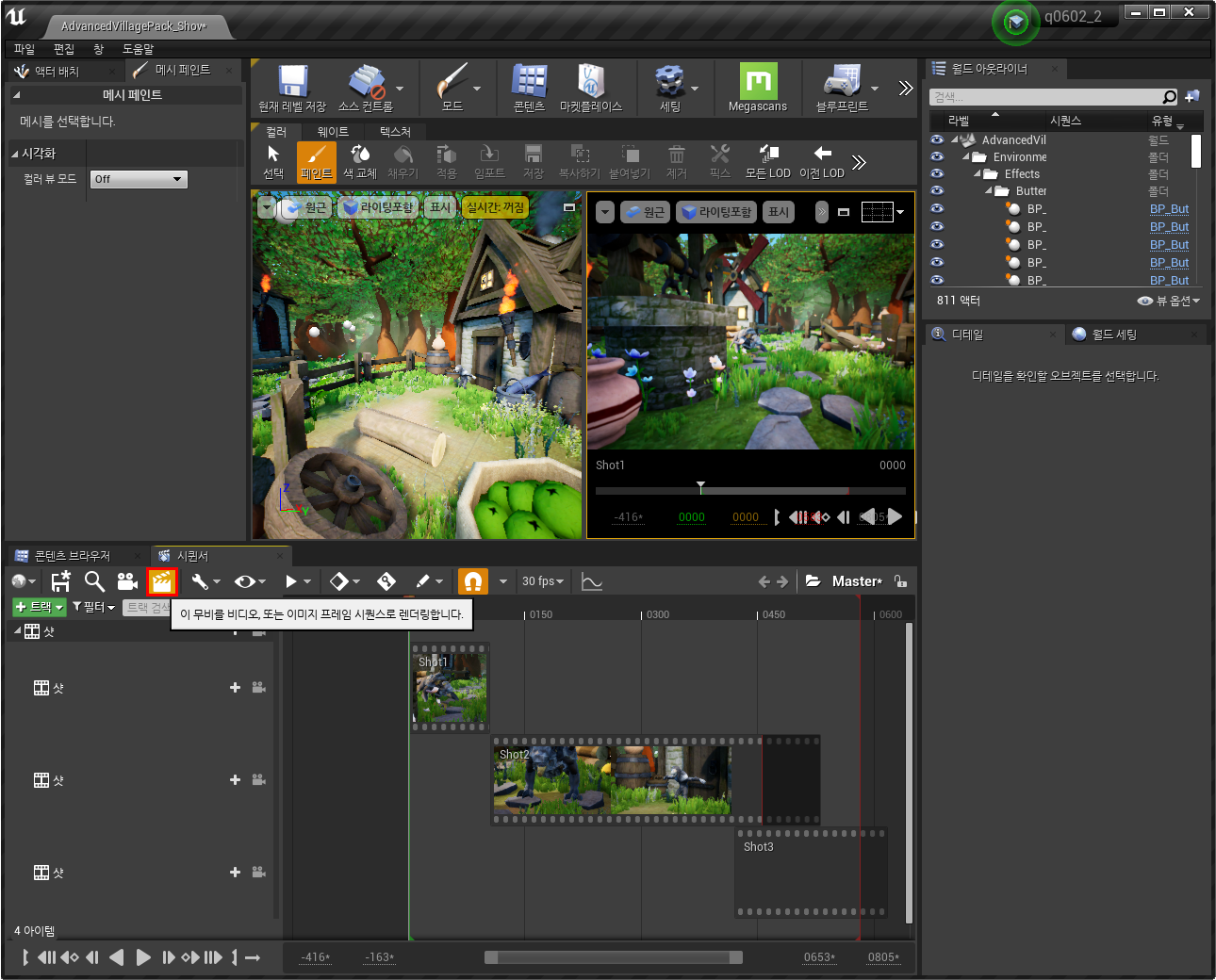Image resolution: width=1216 pixels, height=980 pixels.
Task: Click the World Outliner vertical scrollbar
Action: pos(1195,152)
